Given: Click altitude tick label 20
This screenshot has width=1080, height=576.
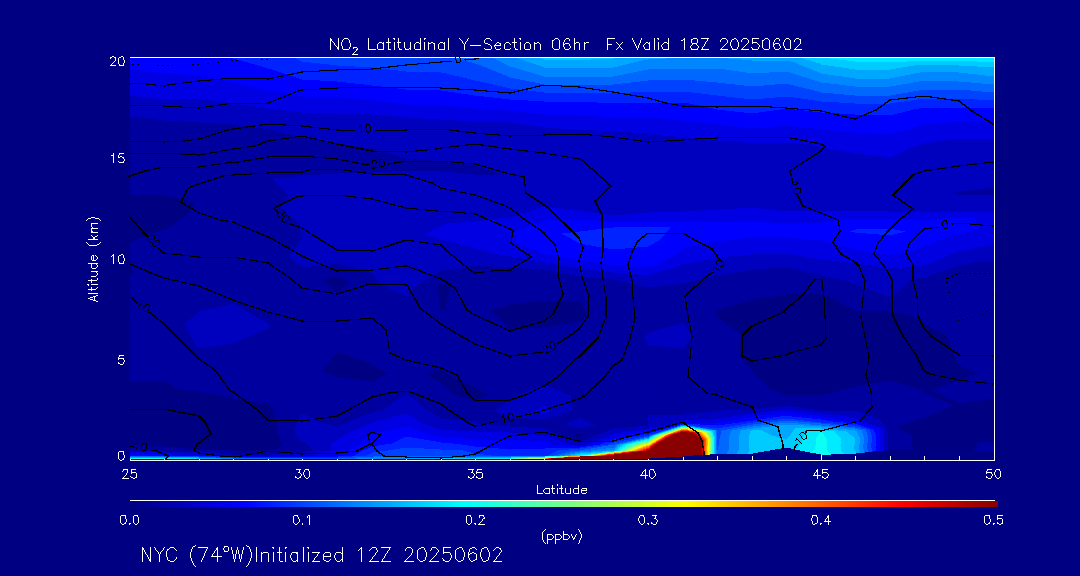Looking at the screenshot, I should pyautogui.click(x=117, y=61).
